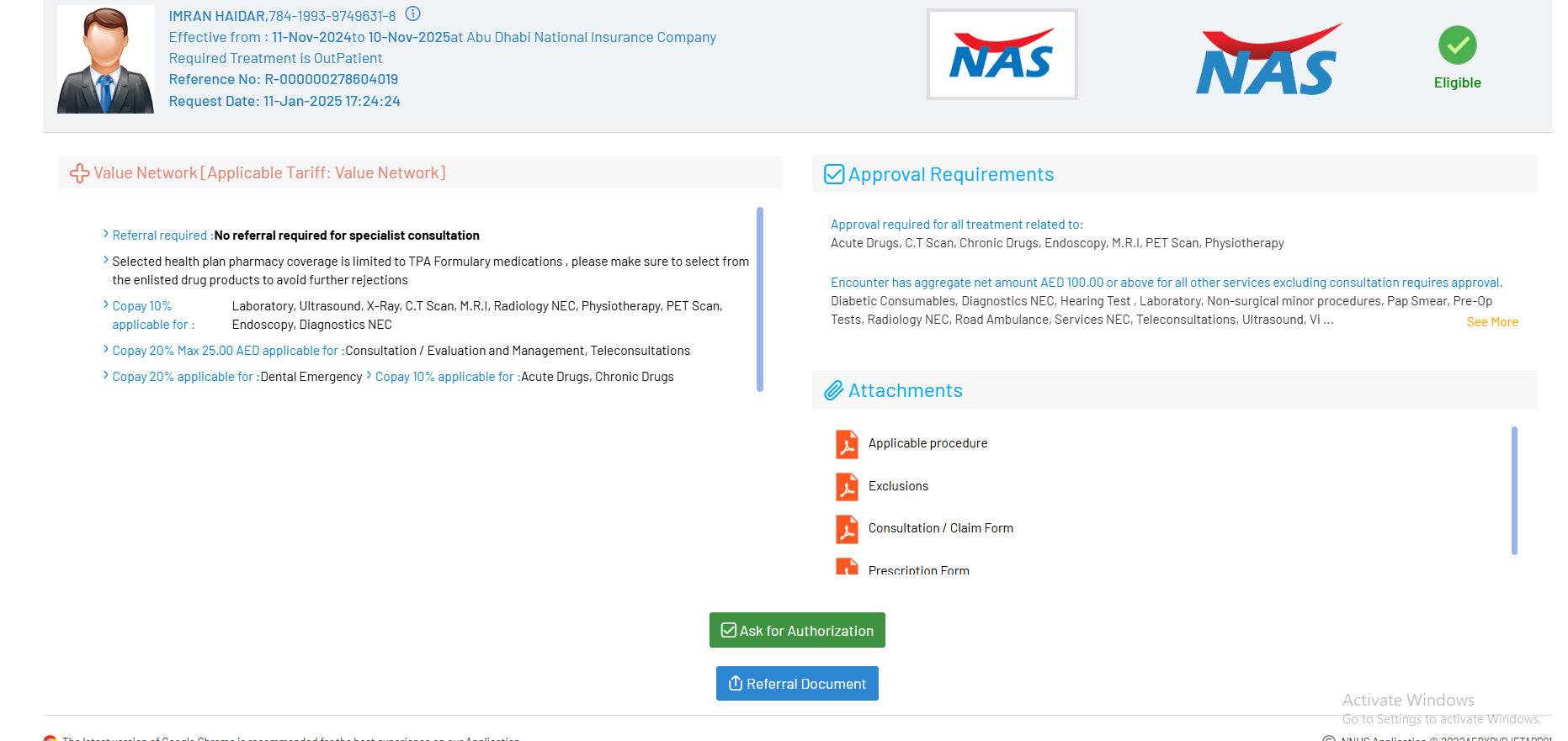Click "Reference No: R-000000278604019"

(284, 79)
